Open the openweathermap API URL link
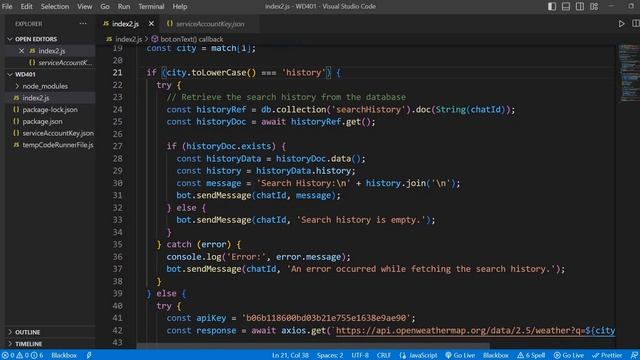Screen dimensions: 640x360 pyautogui.click(x=475, y=331)
